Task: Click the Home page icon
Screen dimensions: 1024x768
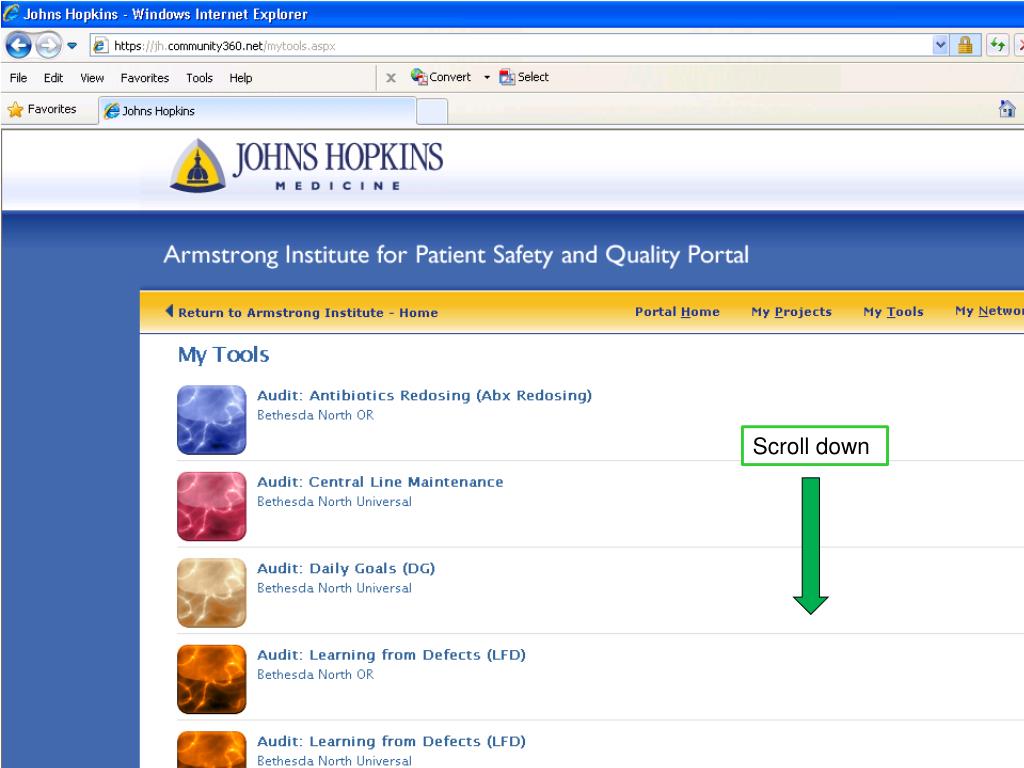Action: click(1007, 108)
